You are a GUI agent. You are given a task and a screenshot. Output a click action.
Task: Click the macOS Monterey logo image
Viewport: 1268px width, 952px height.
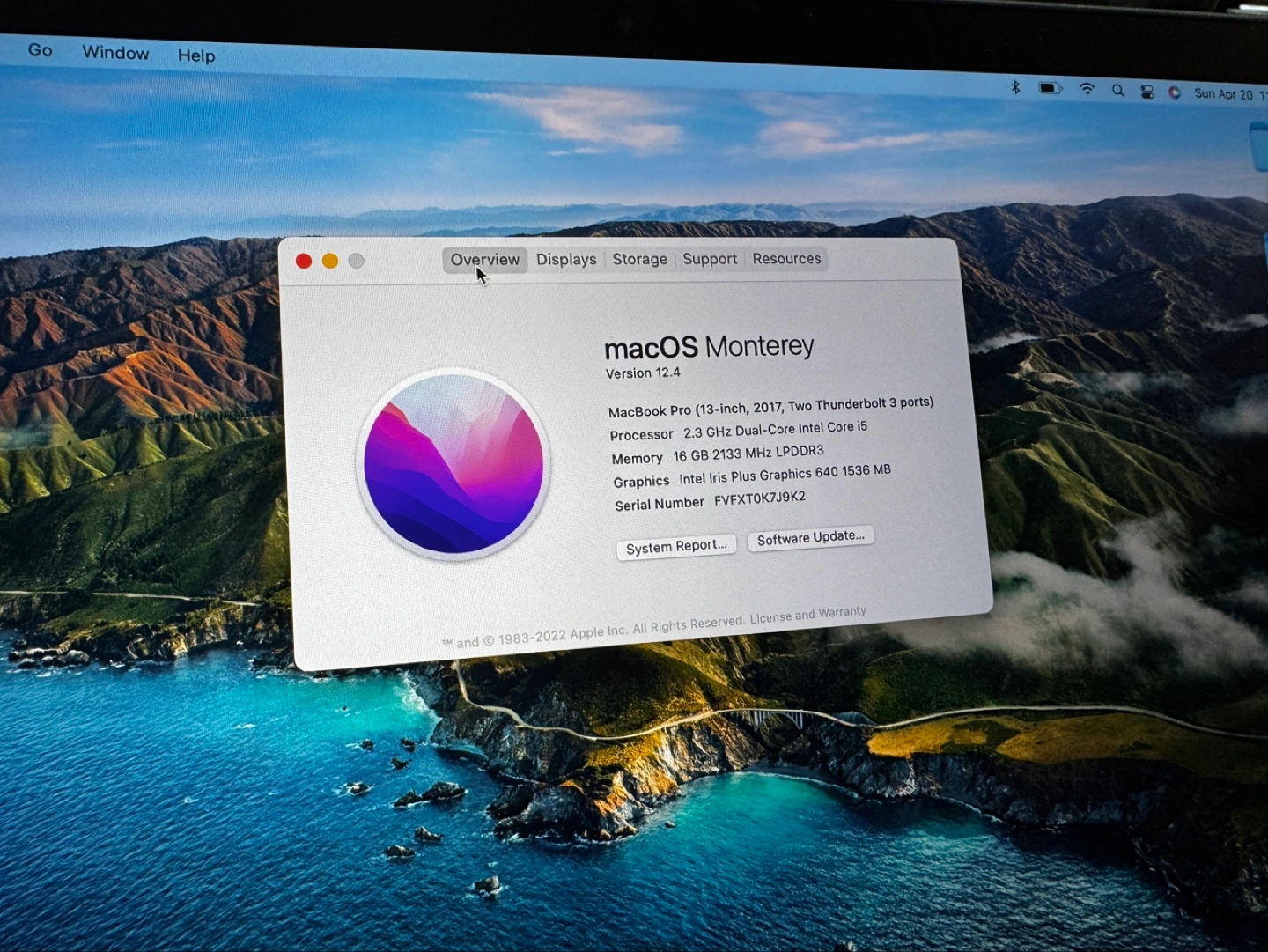pyautogui.click(x=453, y=464)
